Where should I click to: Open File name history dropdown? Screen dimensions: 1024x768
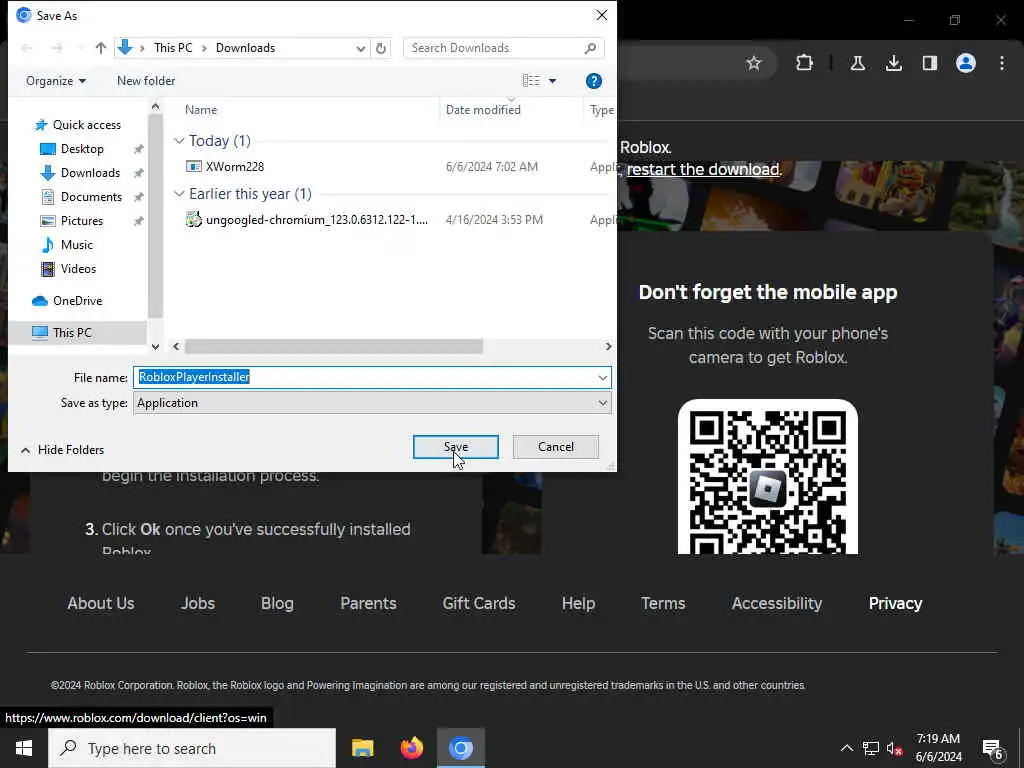(x=602, y=377)
